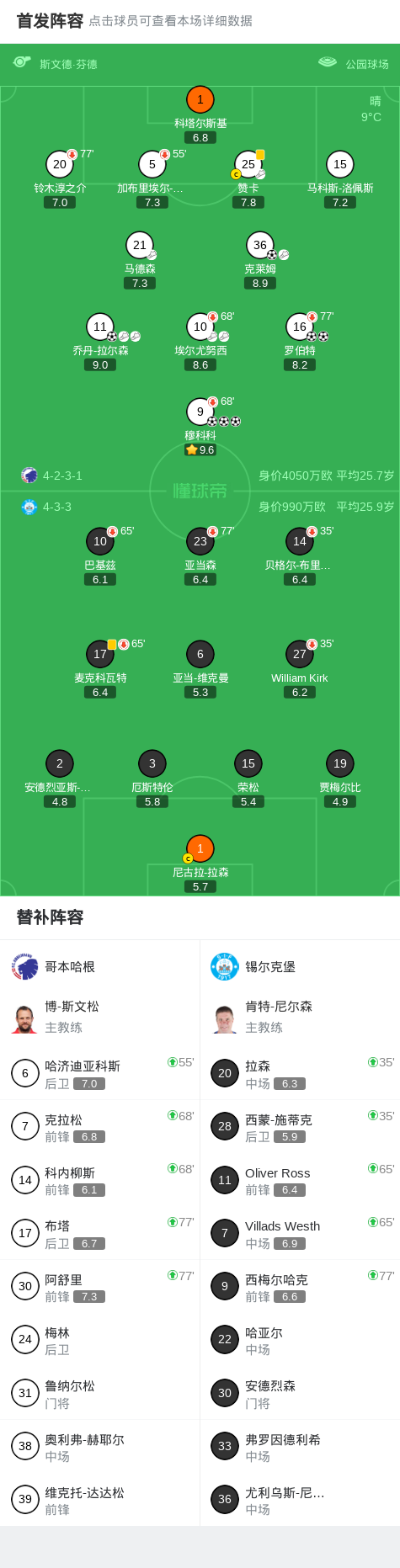Image resolution: width=400 pixels, height=1568 pixels.
Task: Select 尼古拉-拉森 goalkeeper number 1 at bottom
Action: (200, 848)
